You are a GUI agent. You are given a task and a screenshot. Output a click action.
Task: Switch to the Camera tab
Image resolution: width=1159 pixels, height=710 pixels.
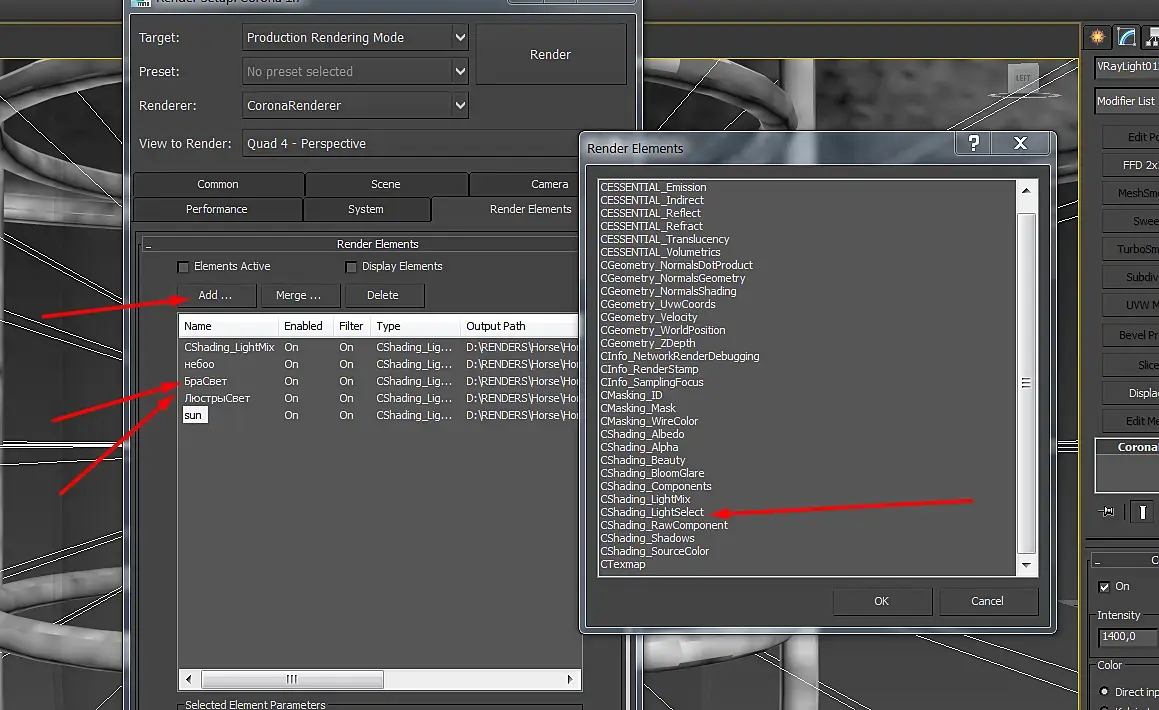click(549, 184)
